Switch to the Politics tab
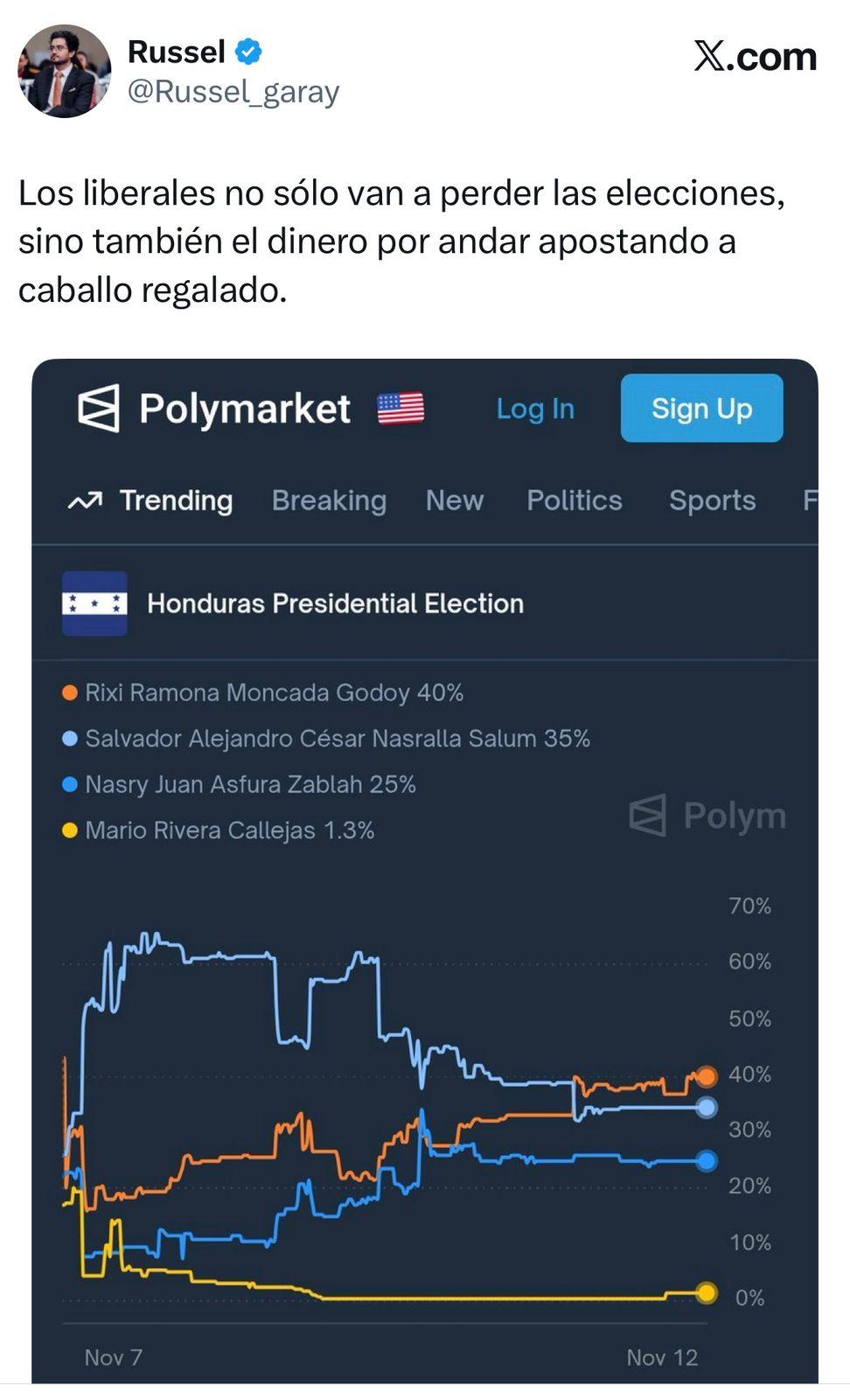850x1400 pixels. pos(574,500)
